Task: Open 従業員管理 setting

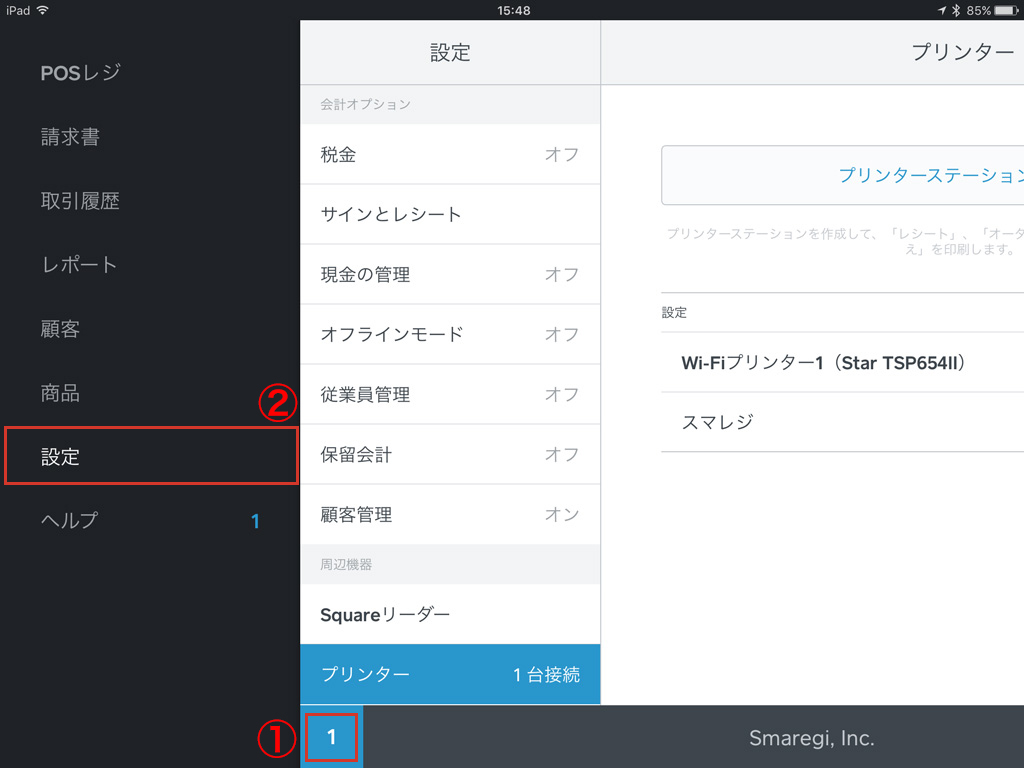Action: tap(450, 394)
